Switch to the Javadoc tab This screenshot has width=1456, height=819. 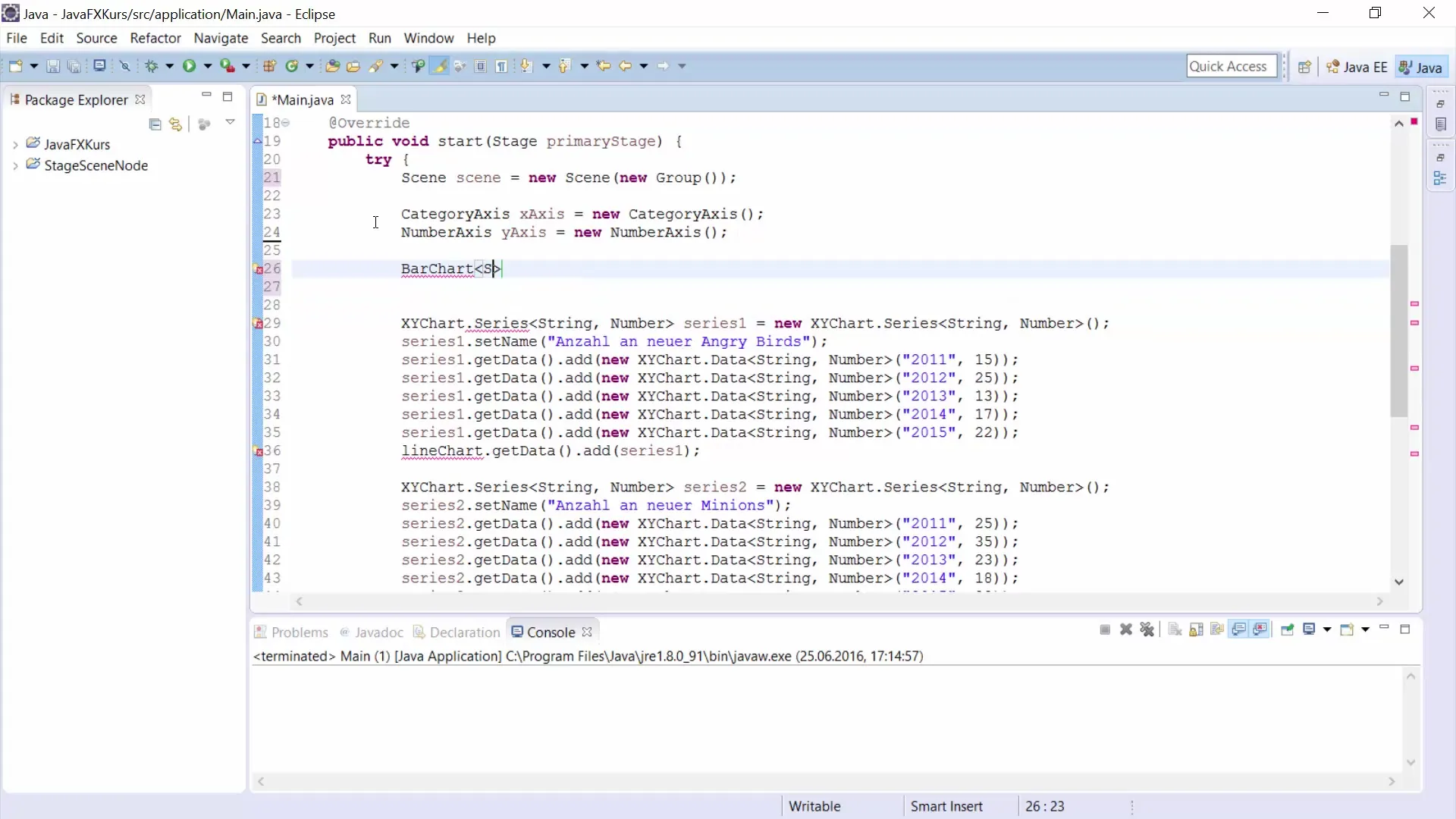[372, 632]
